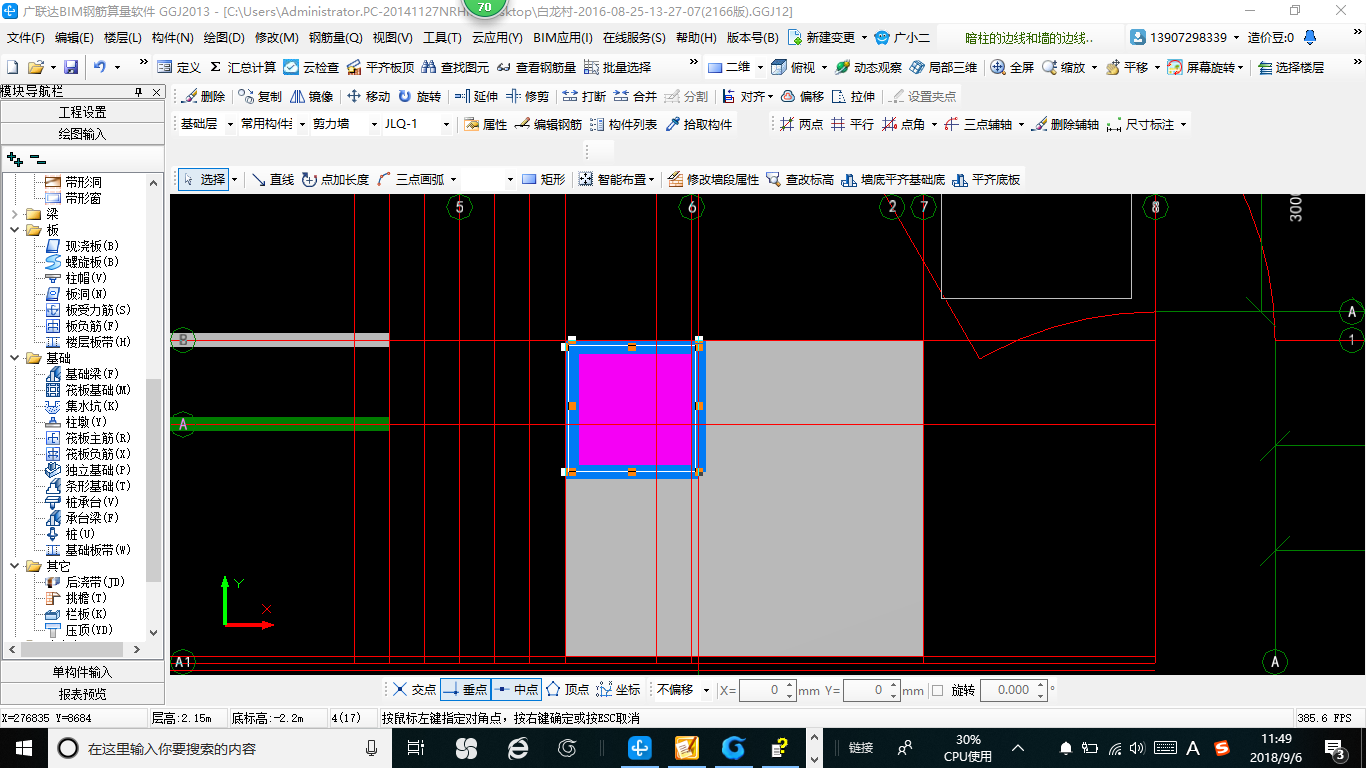This screenshot has height=768, width=1366.
Task: Open the 钢筋量(Q) menu
Action: [335, 38]
